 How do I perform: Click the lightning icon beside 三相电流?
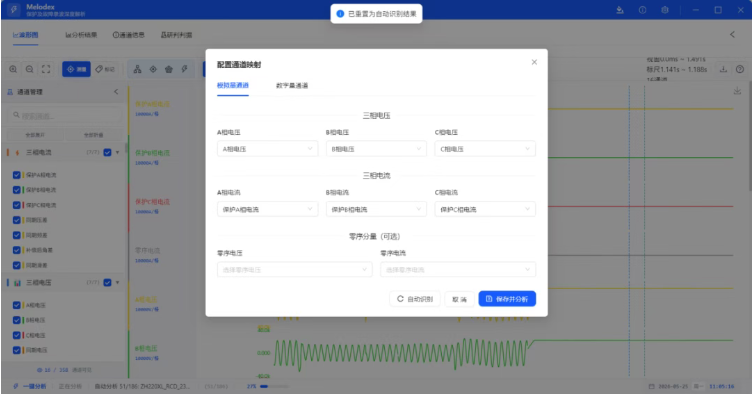17,153
